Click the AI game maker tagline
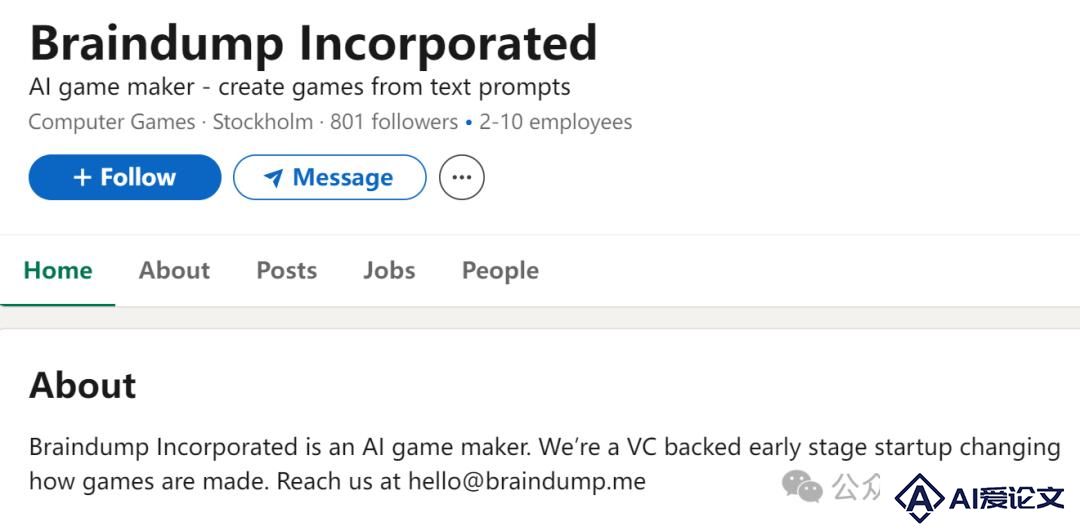 (300, 87)
